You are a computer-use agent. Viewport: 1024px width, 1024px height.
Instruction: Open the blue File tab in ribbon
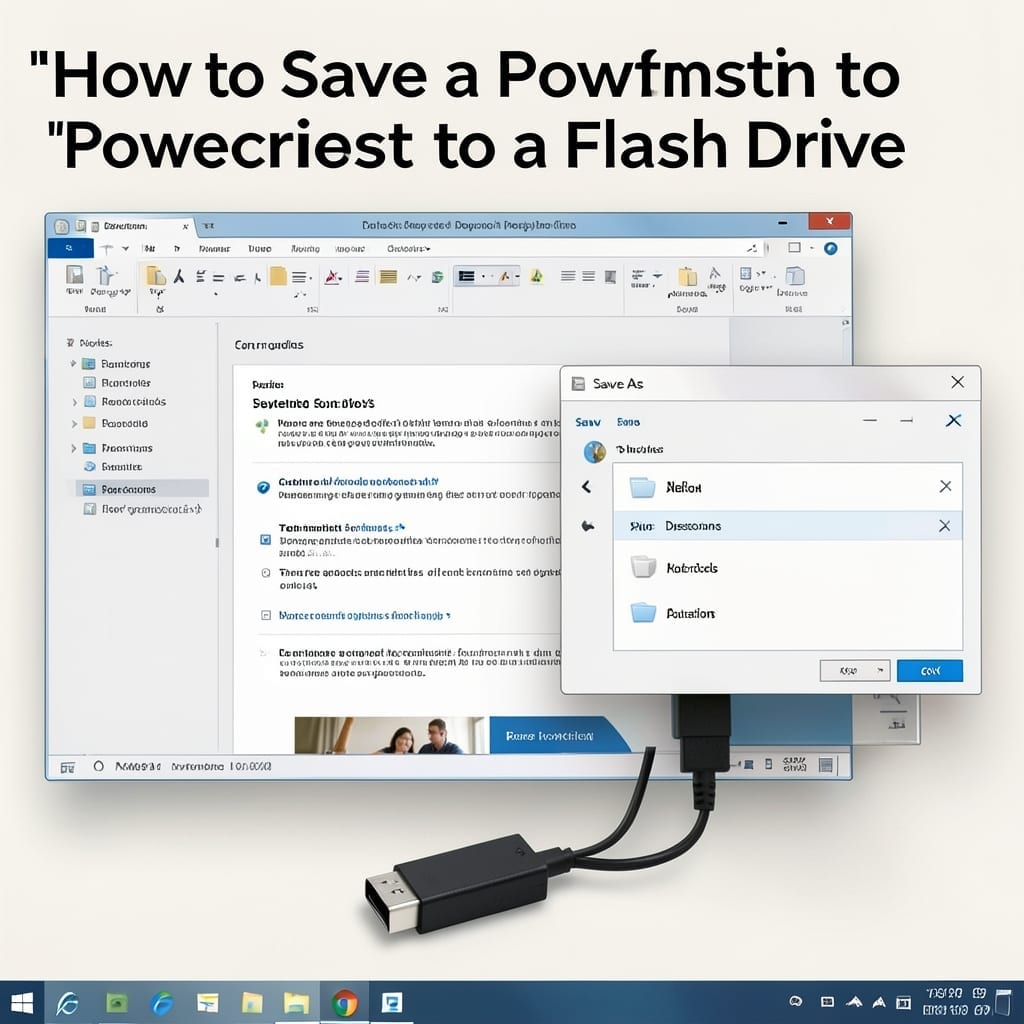click(71, 248)
